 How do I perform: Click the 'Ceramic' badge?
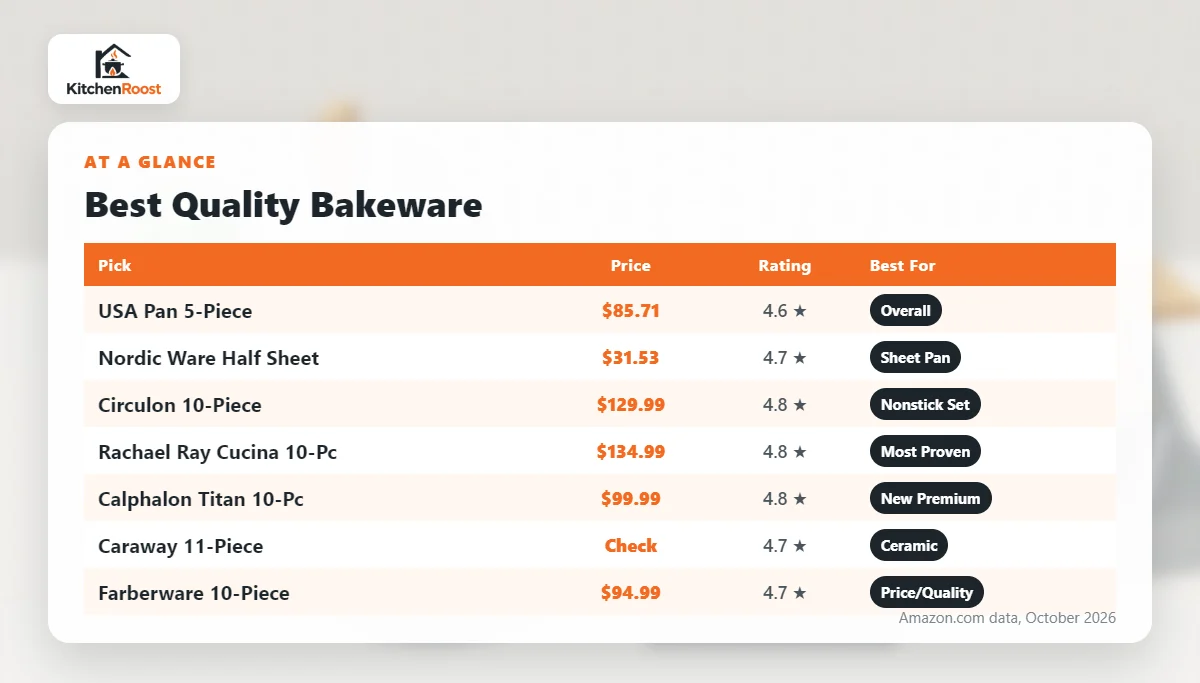click(x=909, y=546)
